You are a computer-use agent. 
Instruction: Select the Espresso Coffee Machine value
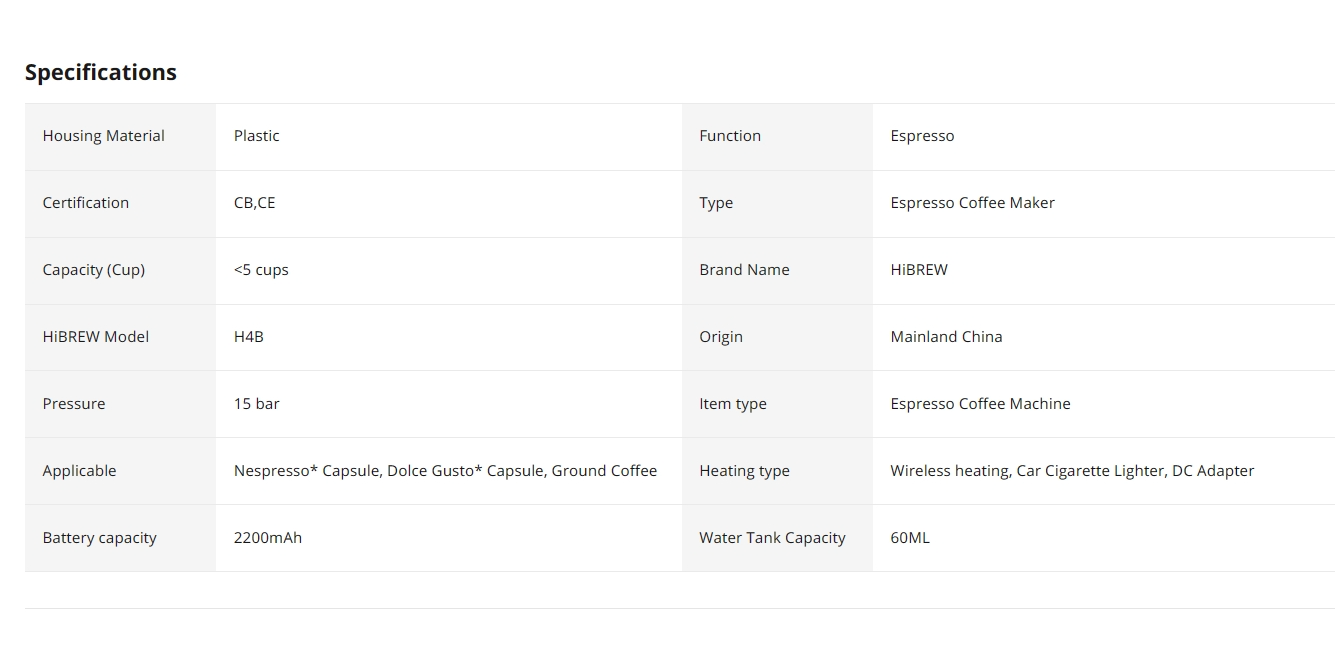coord(980,404)
